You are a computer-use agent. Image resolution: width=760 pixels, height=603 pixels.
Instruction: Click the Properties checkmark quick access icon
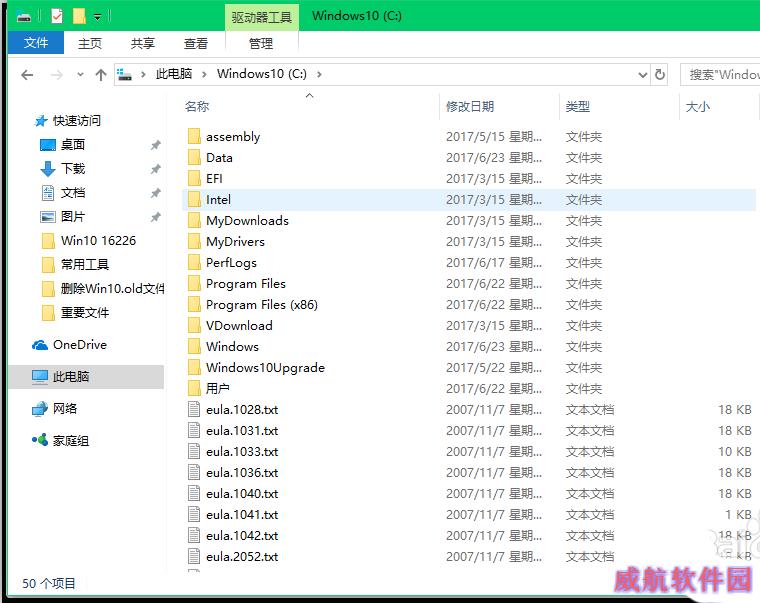(x=57, y=16)
